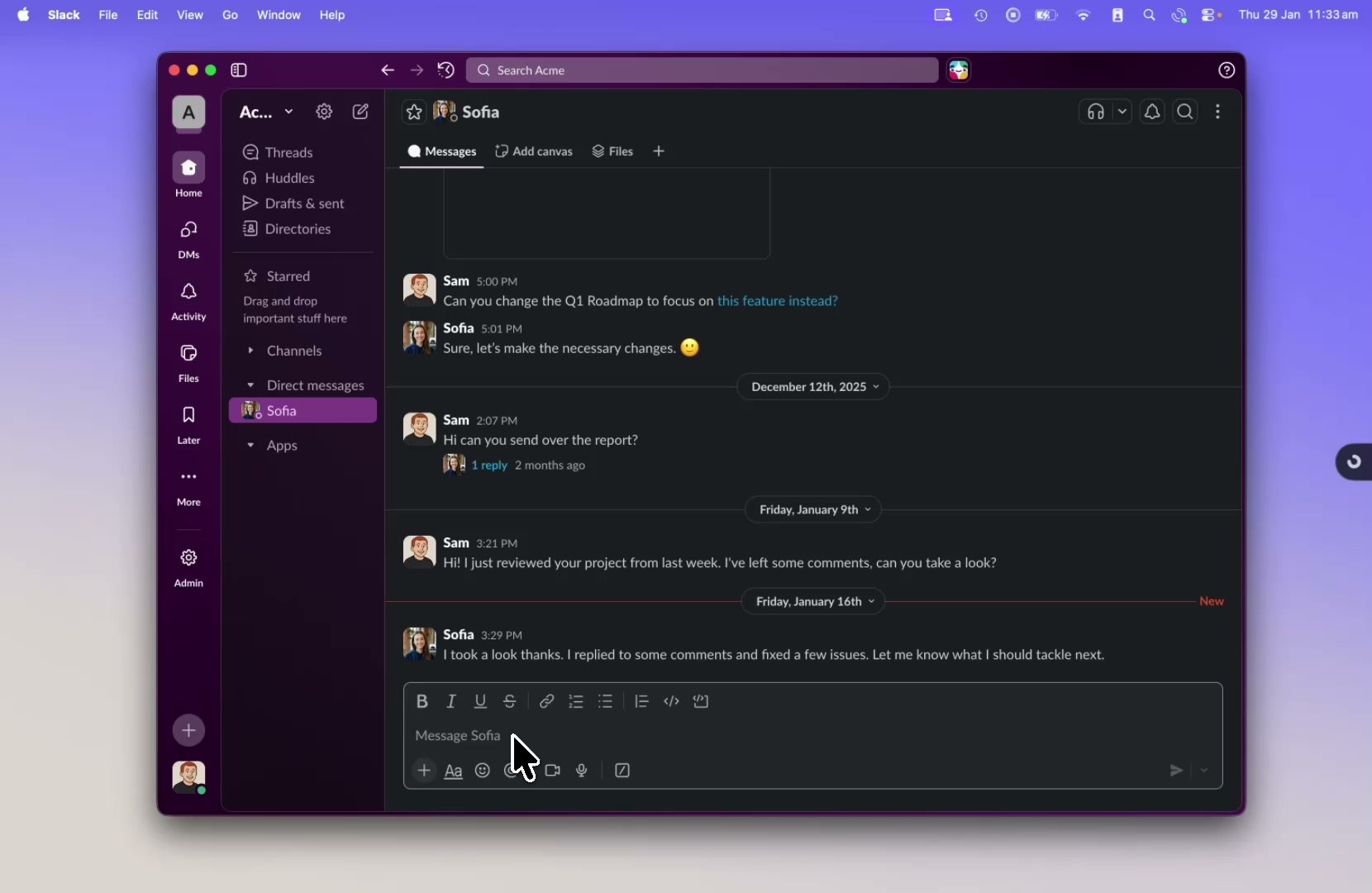This screenshot has width=1372, height=893.
Task: Toggle strikethrough formatting in composer
Action: (x=510, y=701)
